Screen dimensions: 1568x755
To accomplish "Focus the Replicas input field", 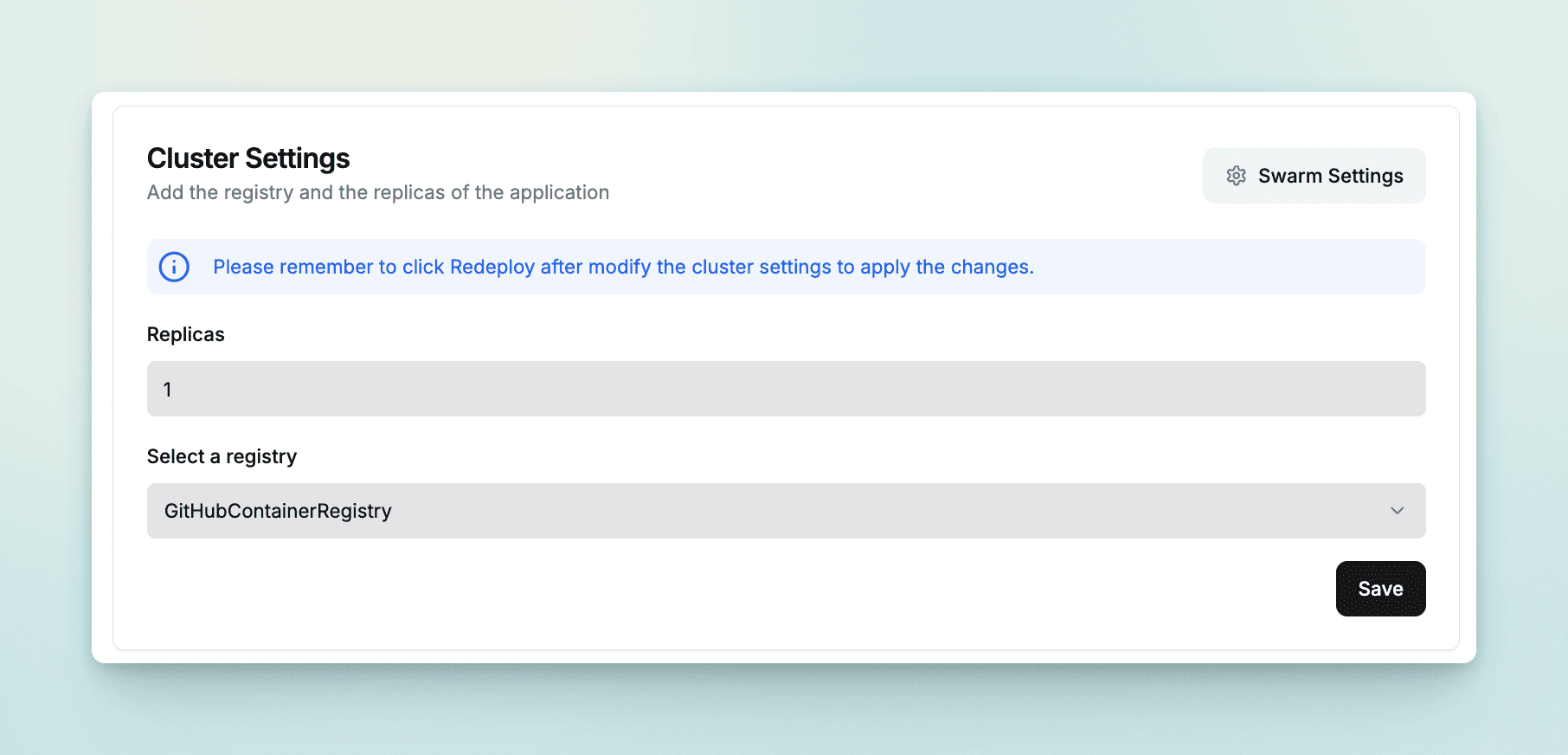I will (786, 389).
